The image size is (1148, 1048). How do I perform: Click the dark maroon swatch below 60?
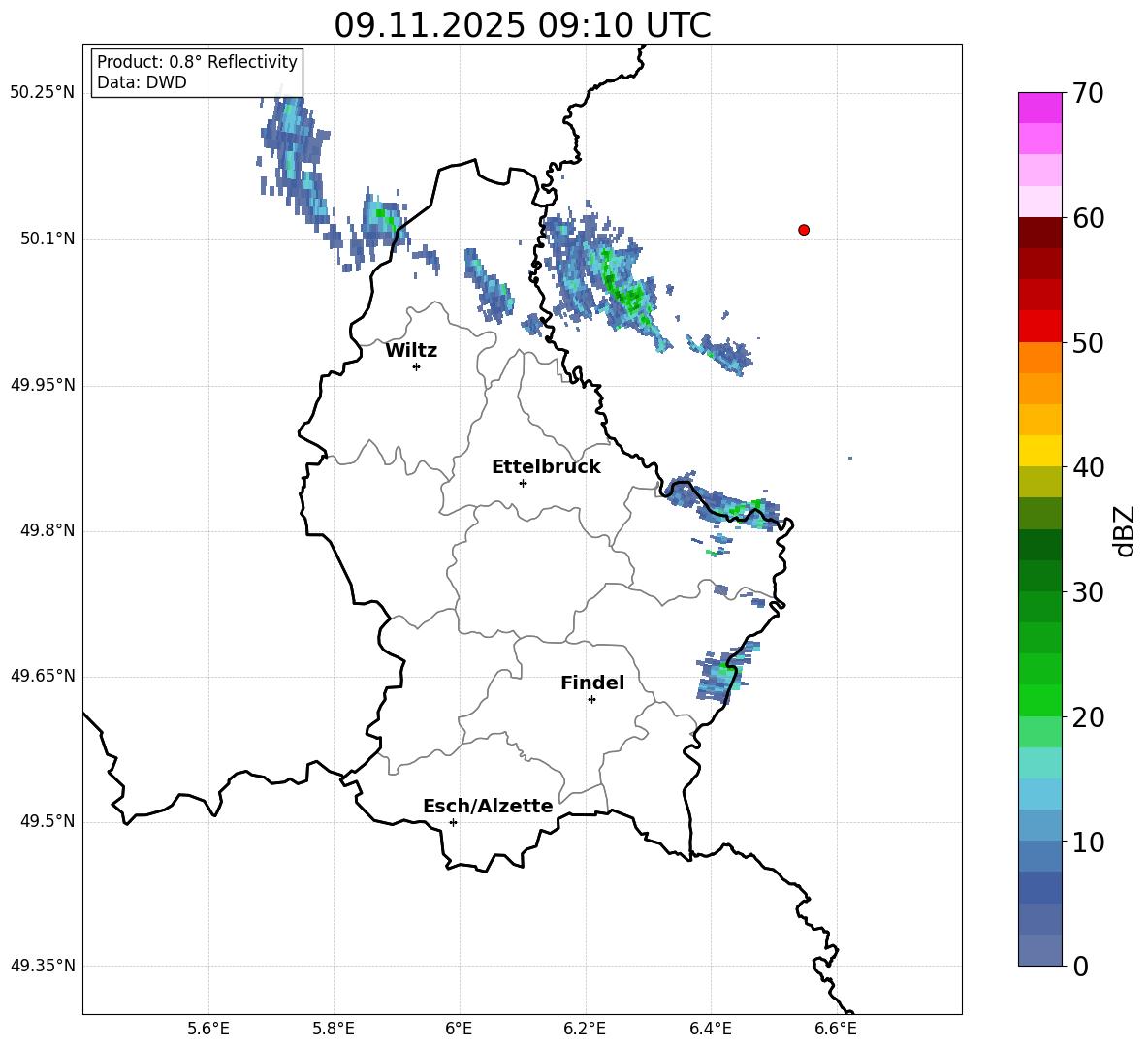click(x=1039, y=233)
